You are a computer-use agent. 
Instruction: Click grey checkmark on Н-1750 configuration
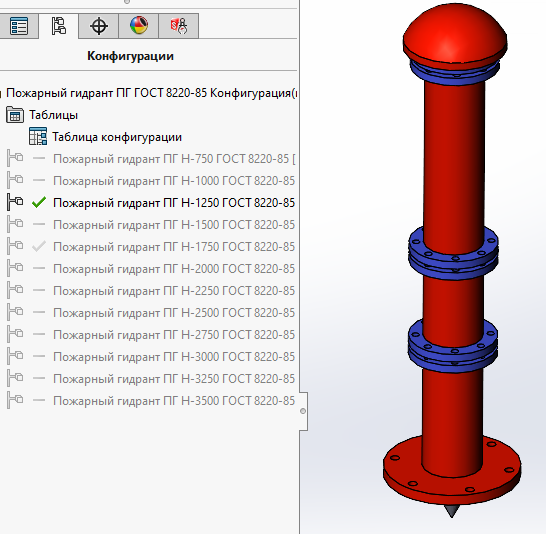[x=39, y=246]
